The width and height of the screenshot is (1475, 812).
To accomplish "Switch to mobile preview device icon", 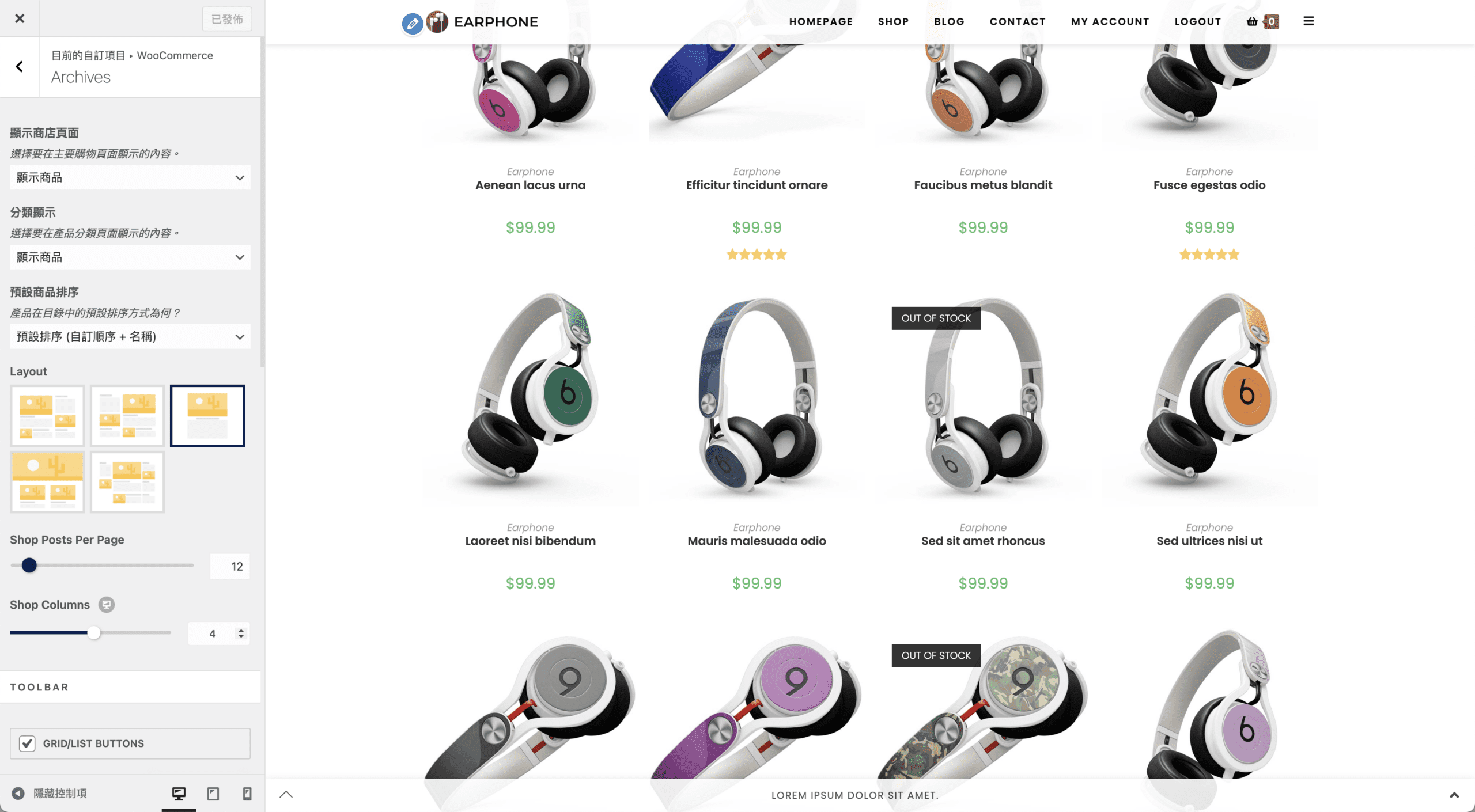I will (x=247, y=794).
